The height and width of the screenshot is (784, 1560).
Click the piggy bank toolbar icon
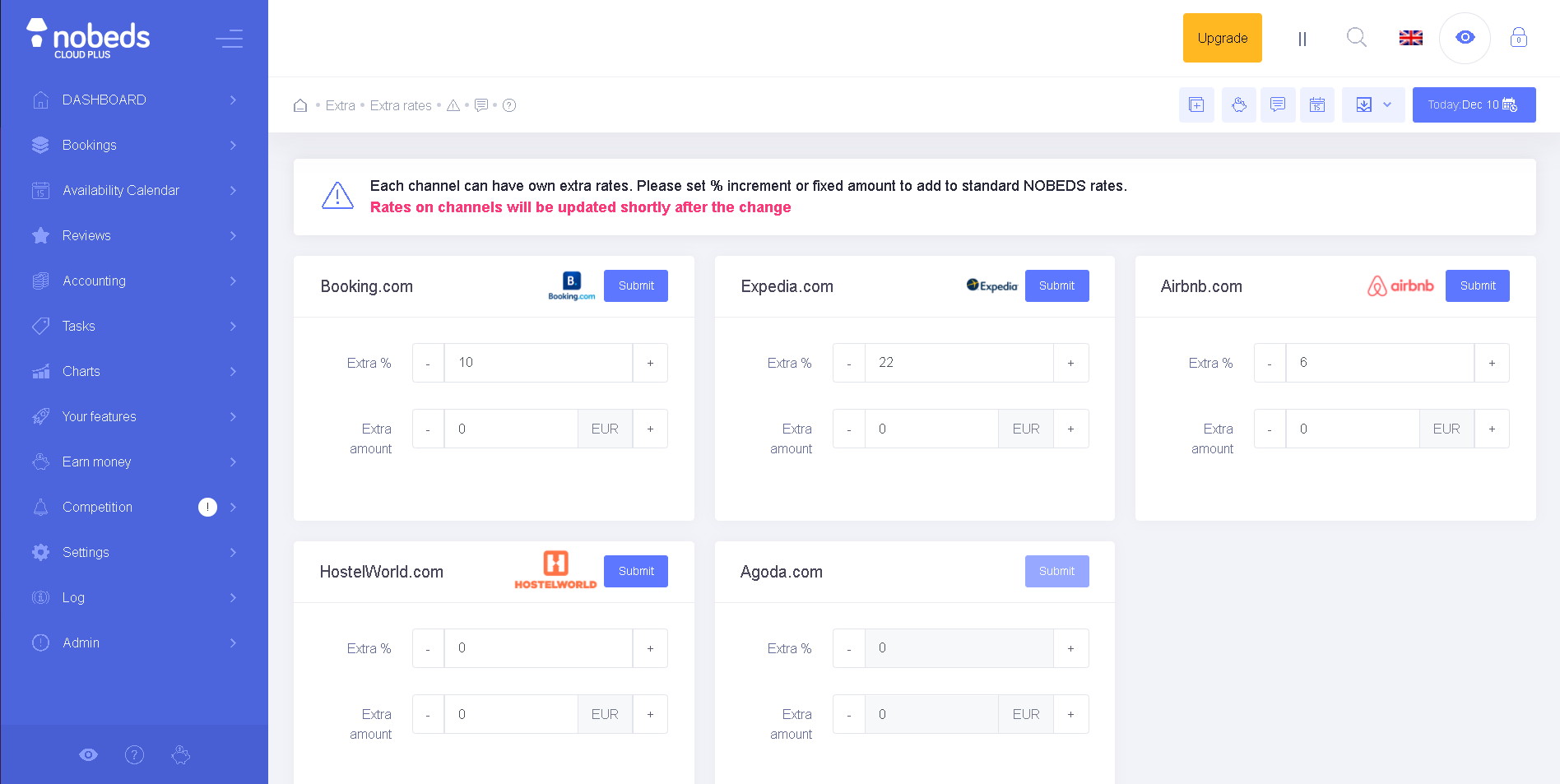(1238, 105)
